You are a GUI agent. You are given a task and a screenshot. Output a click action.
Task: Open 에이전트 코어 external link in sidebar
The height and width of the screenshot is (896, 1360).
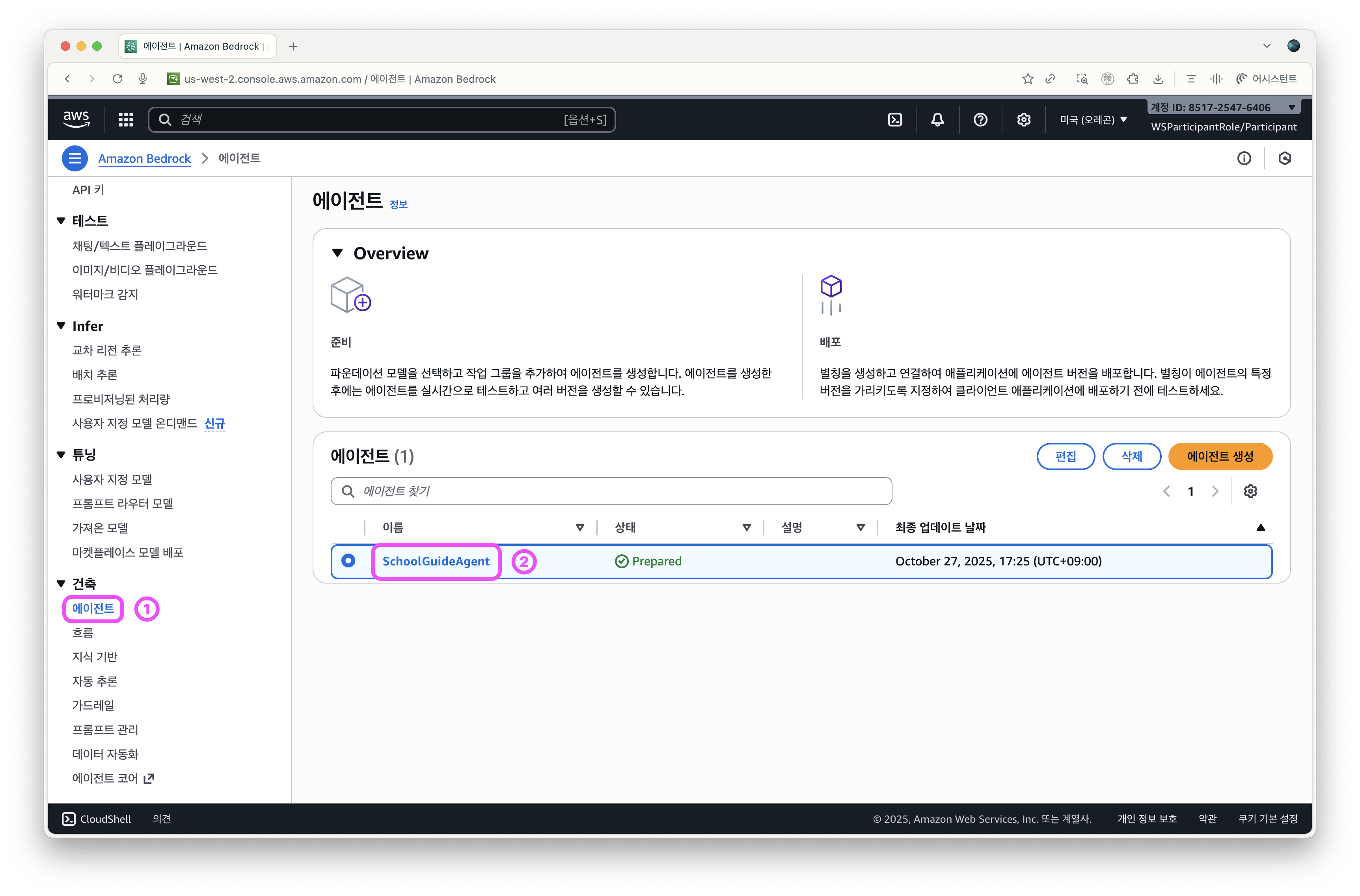click(113, 778)
